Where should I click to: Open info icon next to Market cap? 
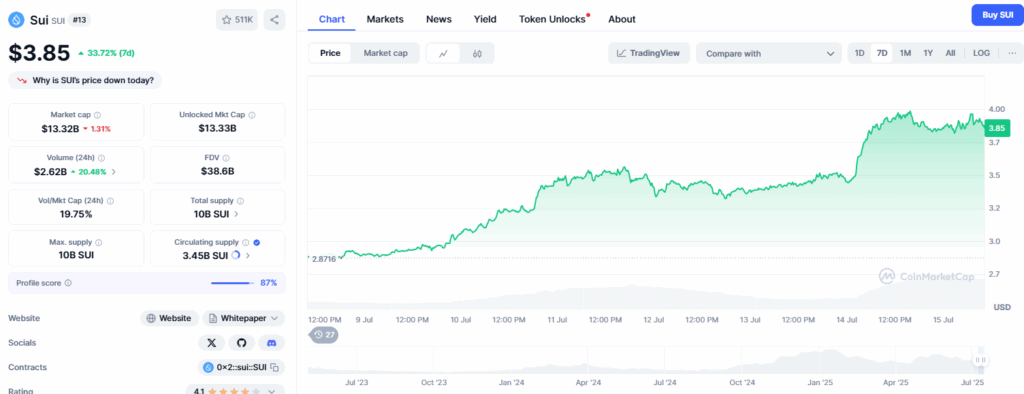tap(97, 114)
